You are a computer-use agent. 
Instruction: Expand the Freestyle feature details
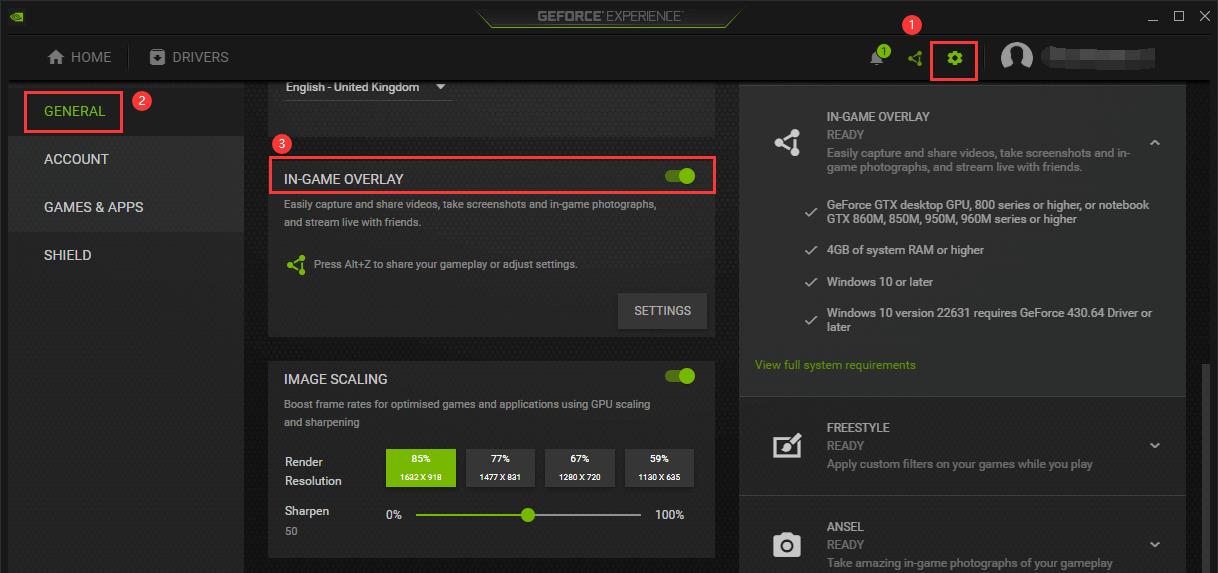(1155, 446)
